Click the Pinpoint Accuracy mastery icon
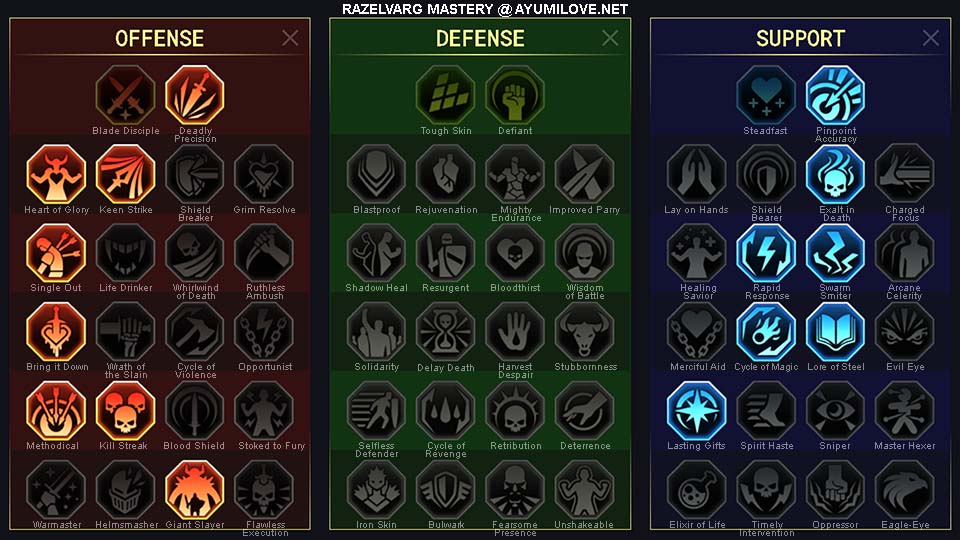The width and height of the screenshot is (960, 540). pos(835,96)
